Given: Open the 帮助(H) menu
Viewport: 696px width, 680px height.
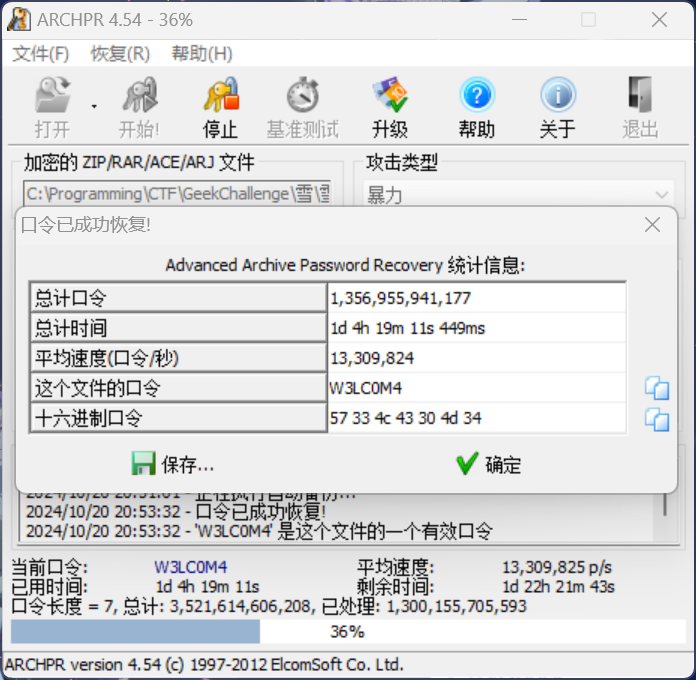Looking at the screenshot, I should (202, 54).
